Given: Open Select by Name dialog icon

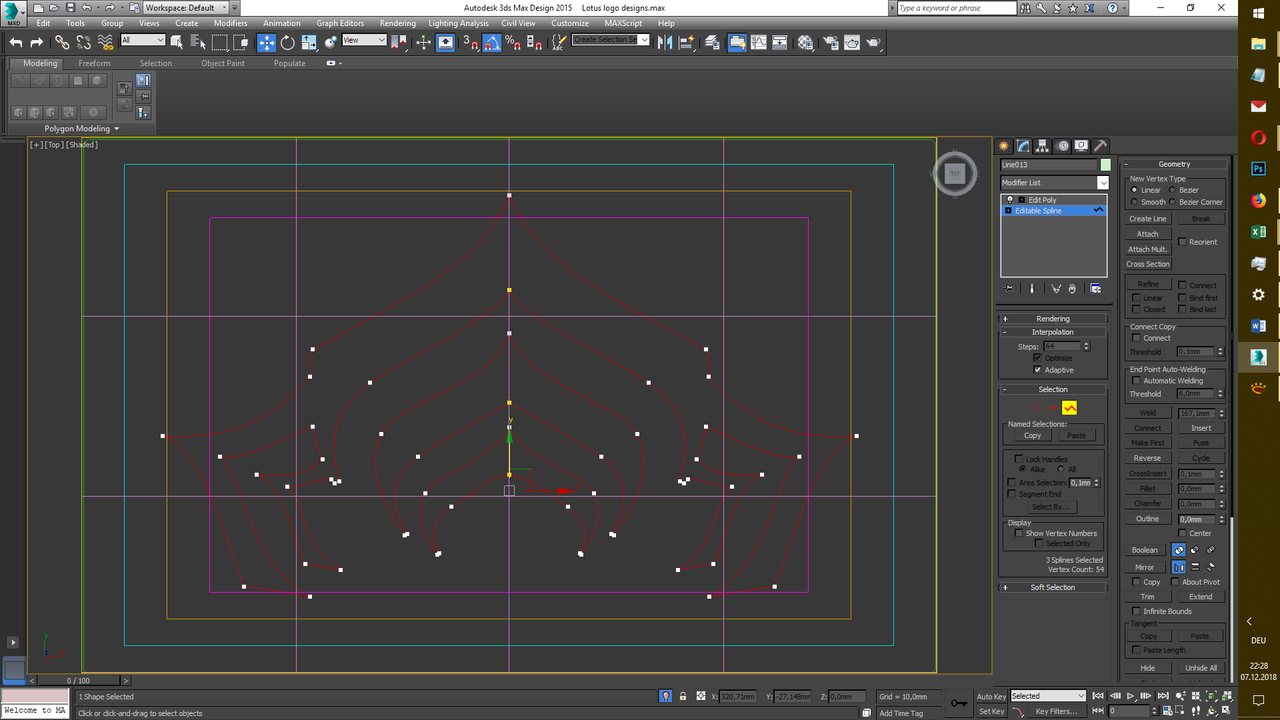Looking at the screenshot, I should click(x=198, y=42).
